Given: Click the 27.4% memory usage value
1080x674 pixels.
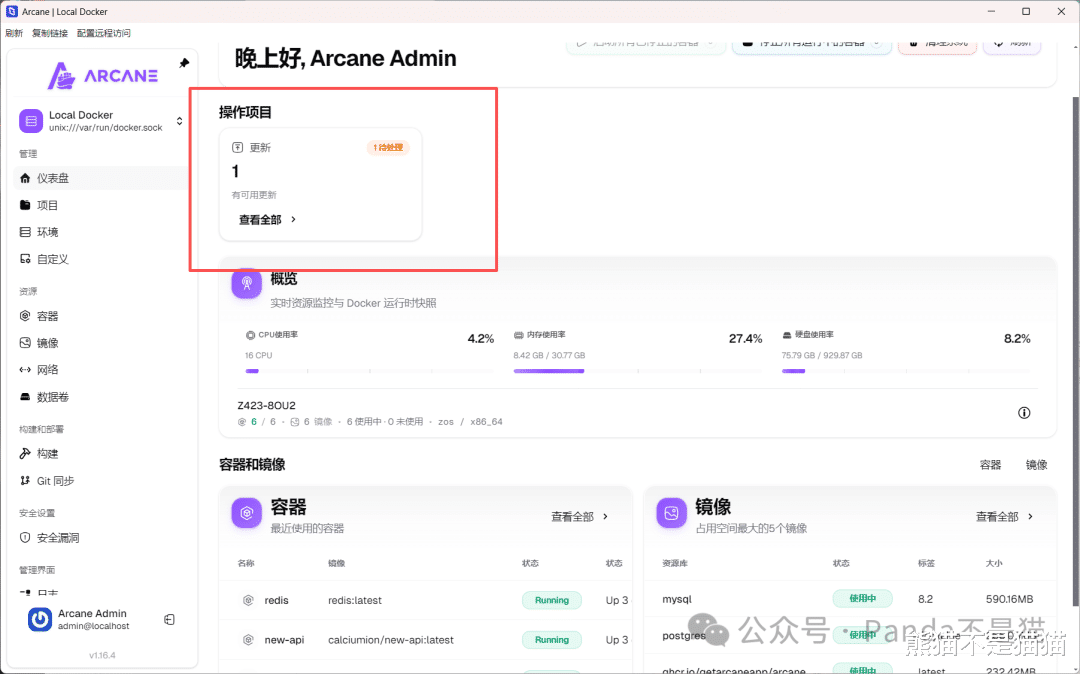Looking at the screenshot, I should click(x=746, y=339).
